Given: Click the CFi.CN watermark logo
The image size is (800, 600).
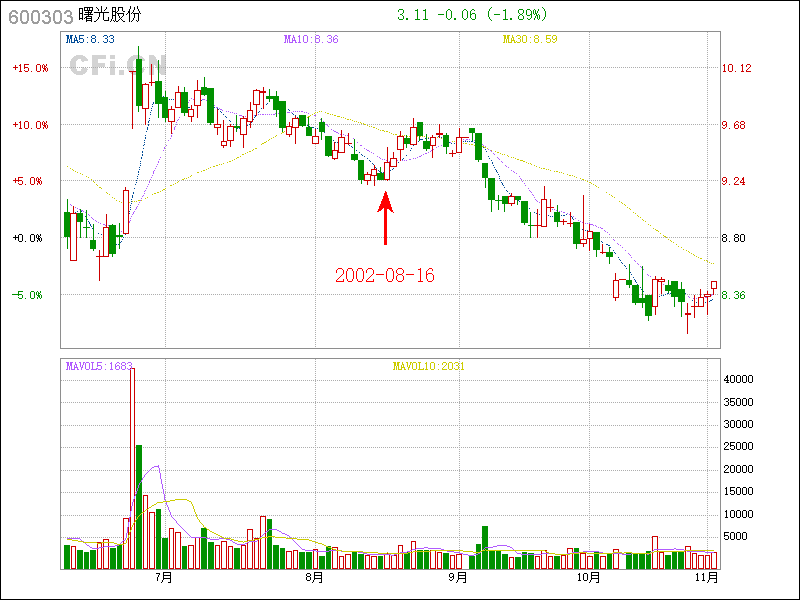Looking at the screenshot, I should [110, 65].
